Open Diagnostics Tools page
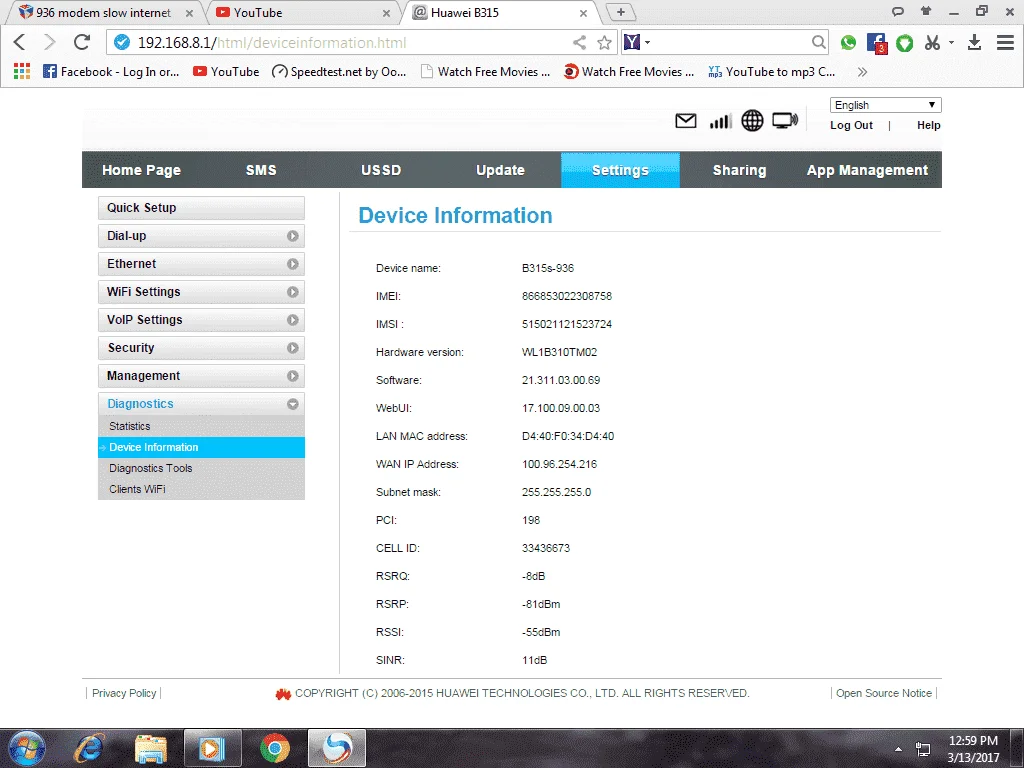 tap(201, 468)
